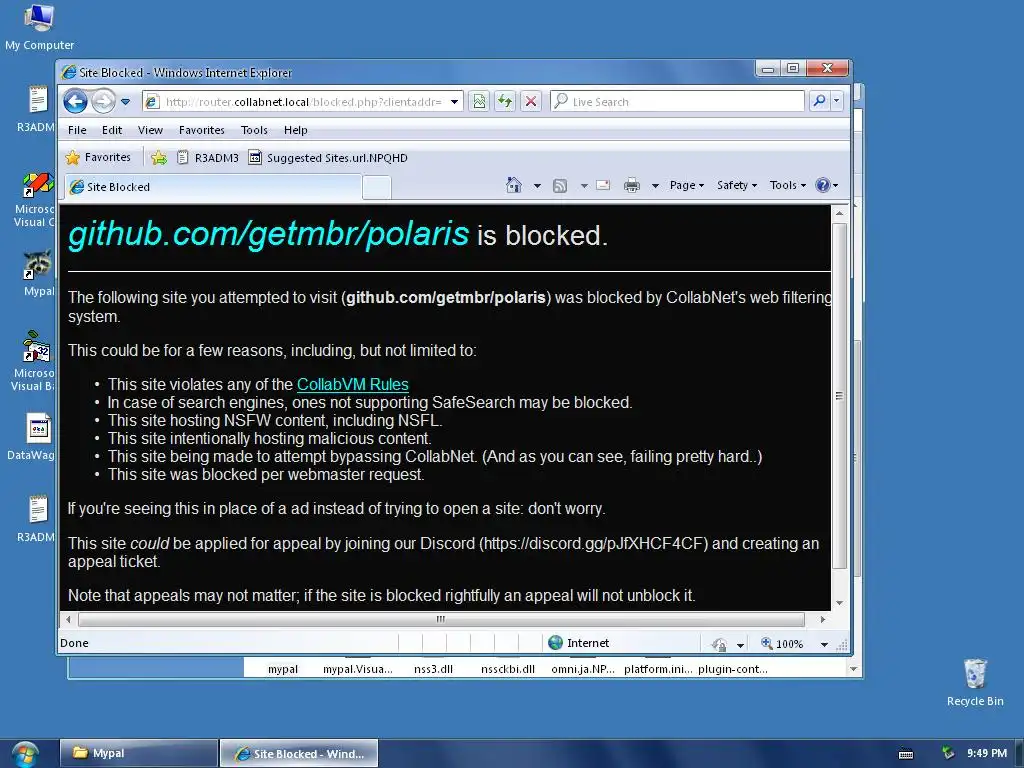Click the search magnifier button
1024x768 pixels.
(819, 101)
